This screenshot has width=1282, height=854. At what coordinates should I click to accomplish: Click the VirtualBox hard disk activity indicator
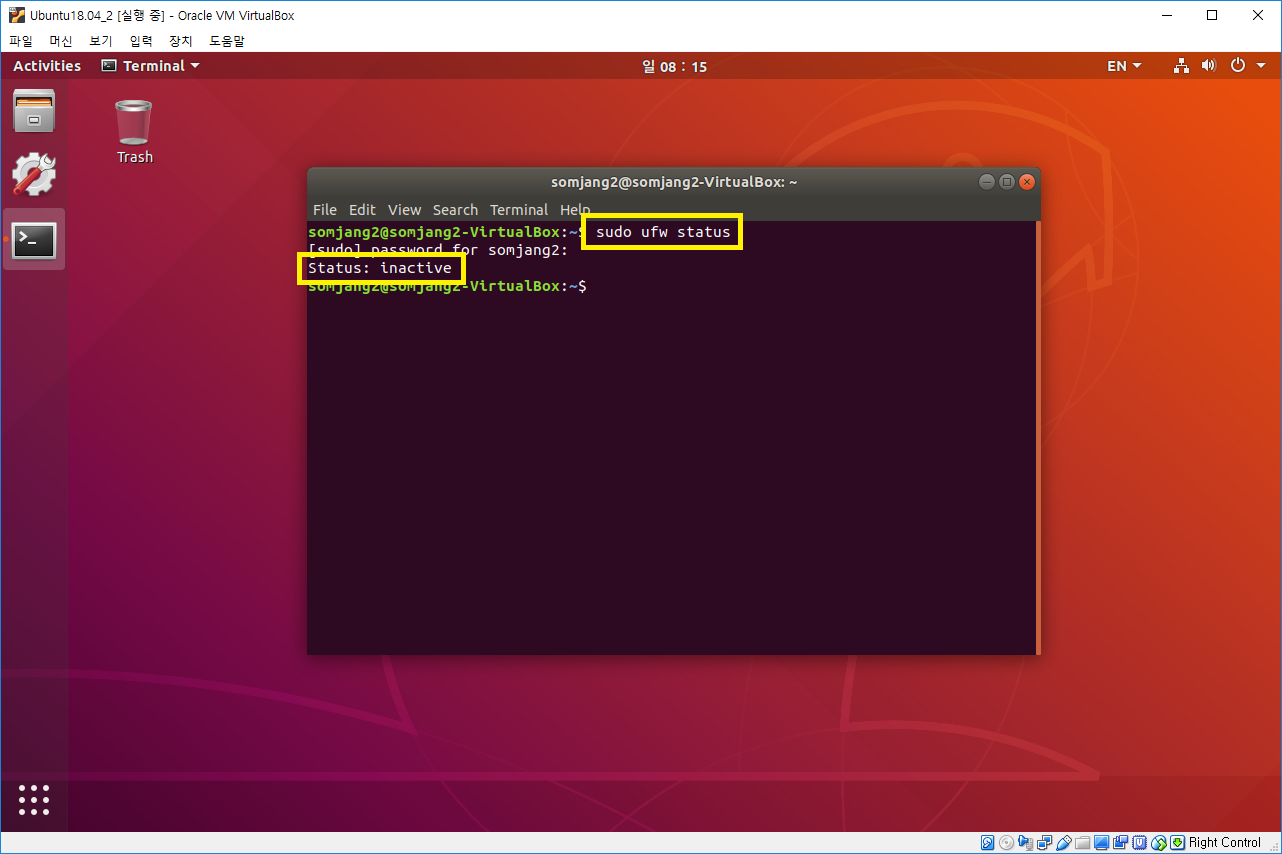coord(987,843)
